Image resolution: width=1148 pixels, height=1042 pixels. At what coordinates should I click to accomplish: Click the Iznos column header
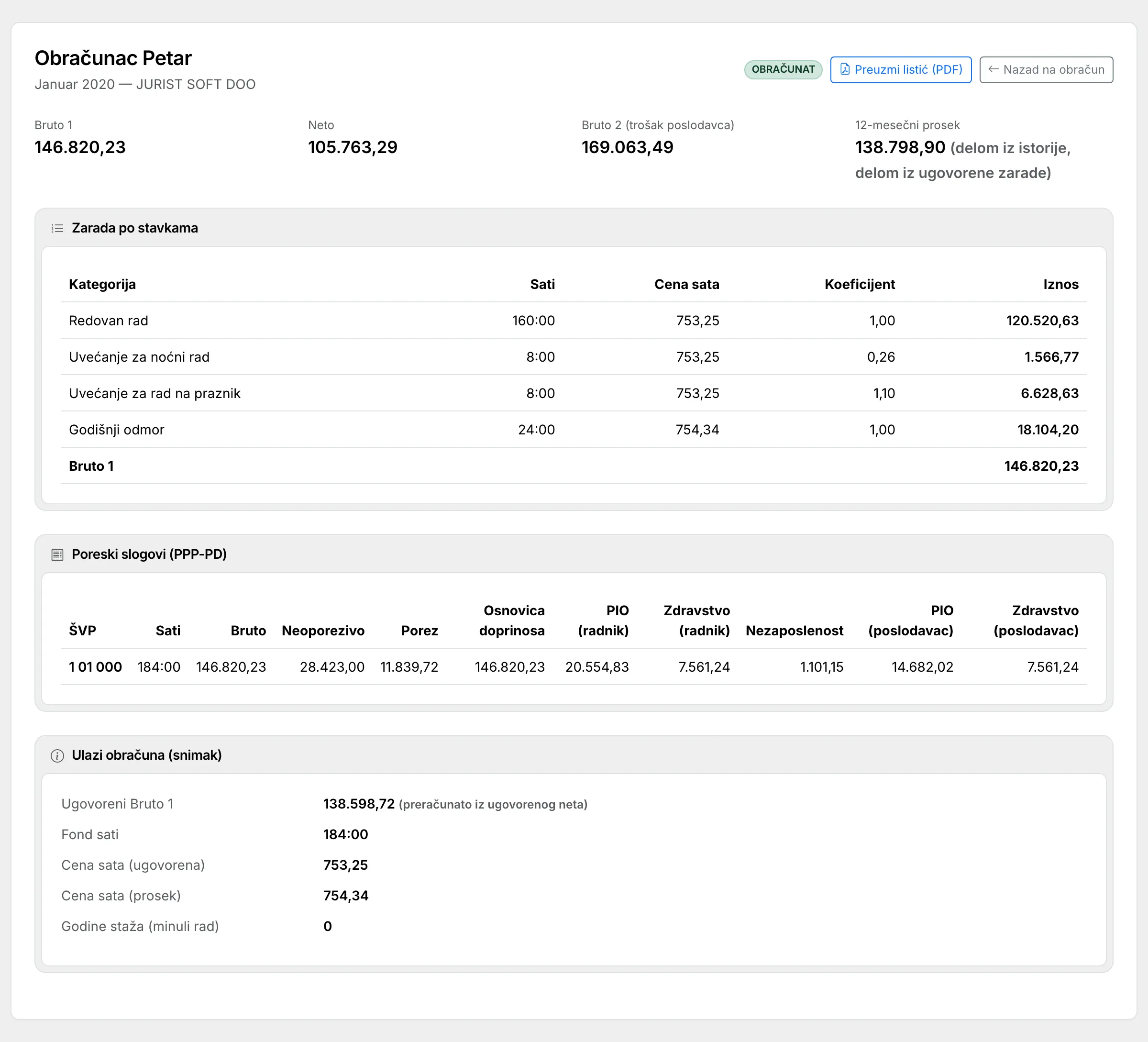tap(1061, 284)
